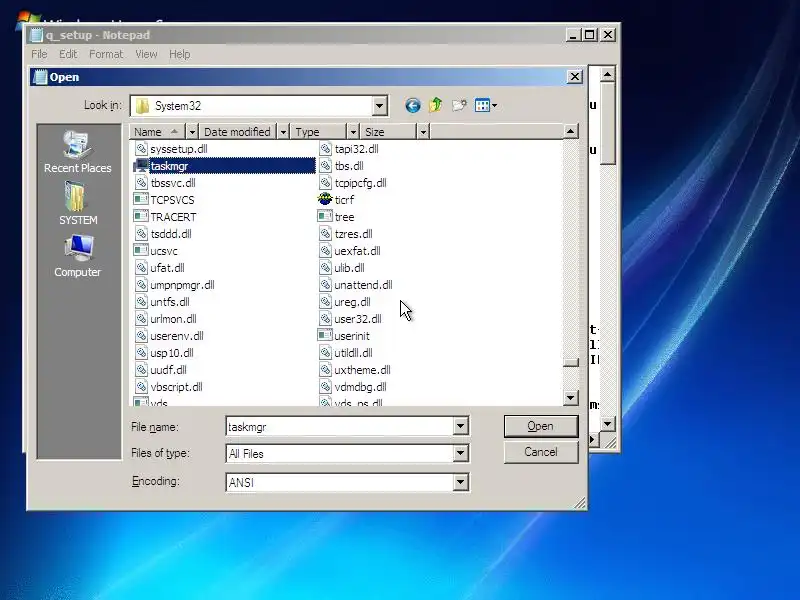The height and width of the screenshot is (600, 800).
Task: Open Notepad Edit menu
Action: coord(68,54)
